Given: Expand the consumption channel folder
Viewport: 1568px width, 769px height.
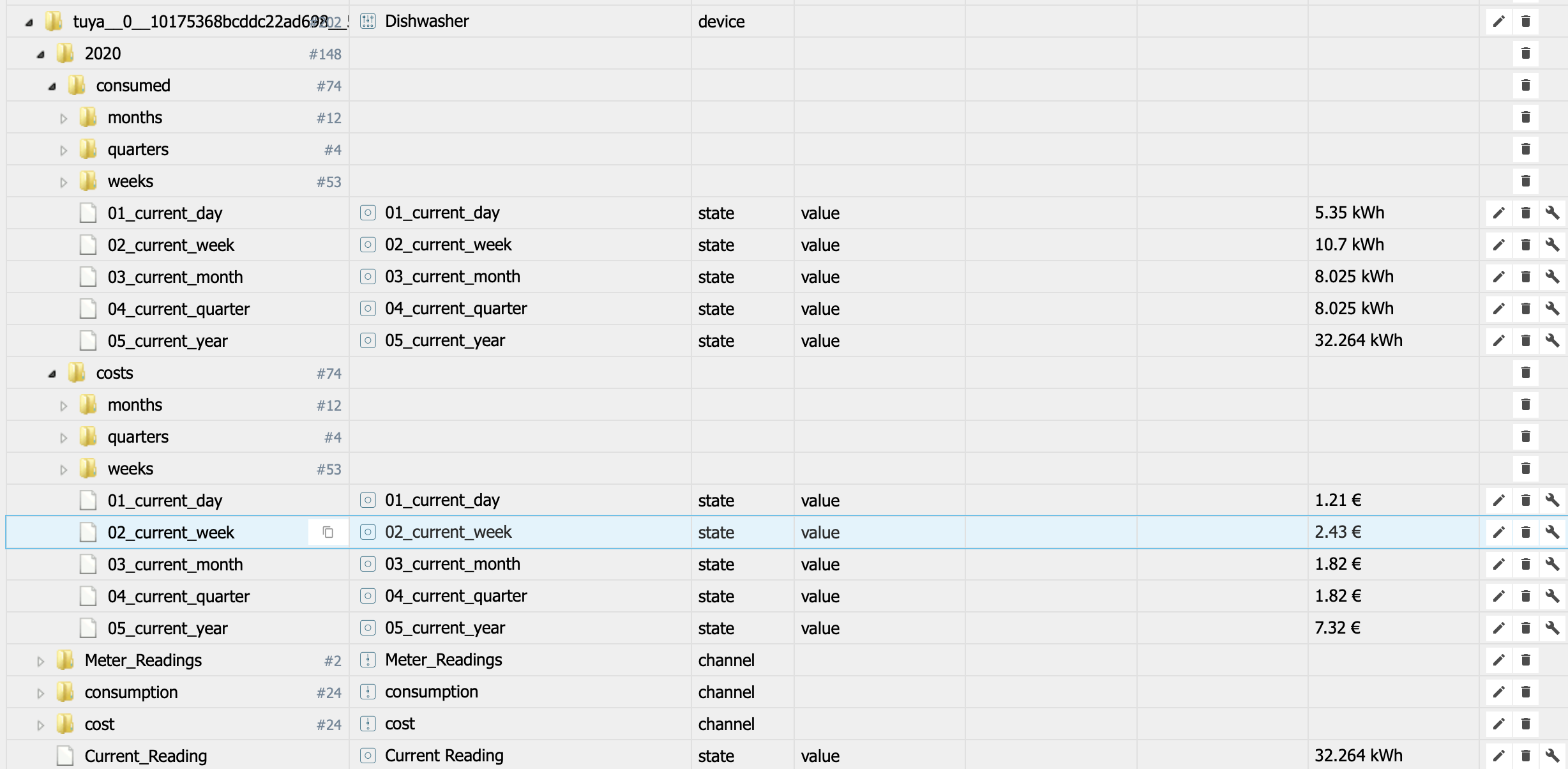Looking at the screenshot, I should (x=40, y=693).
